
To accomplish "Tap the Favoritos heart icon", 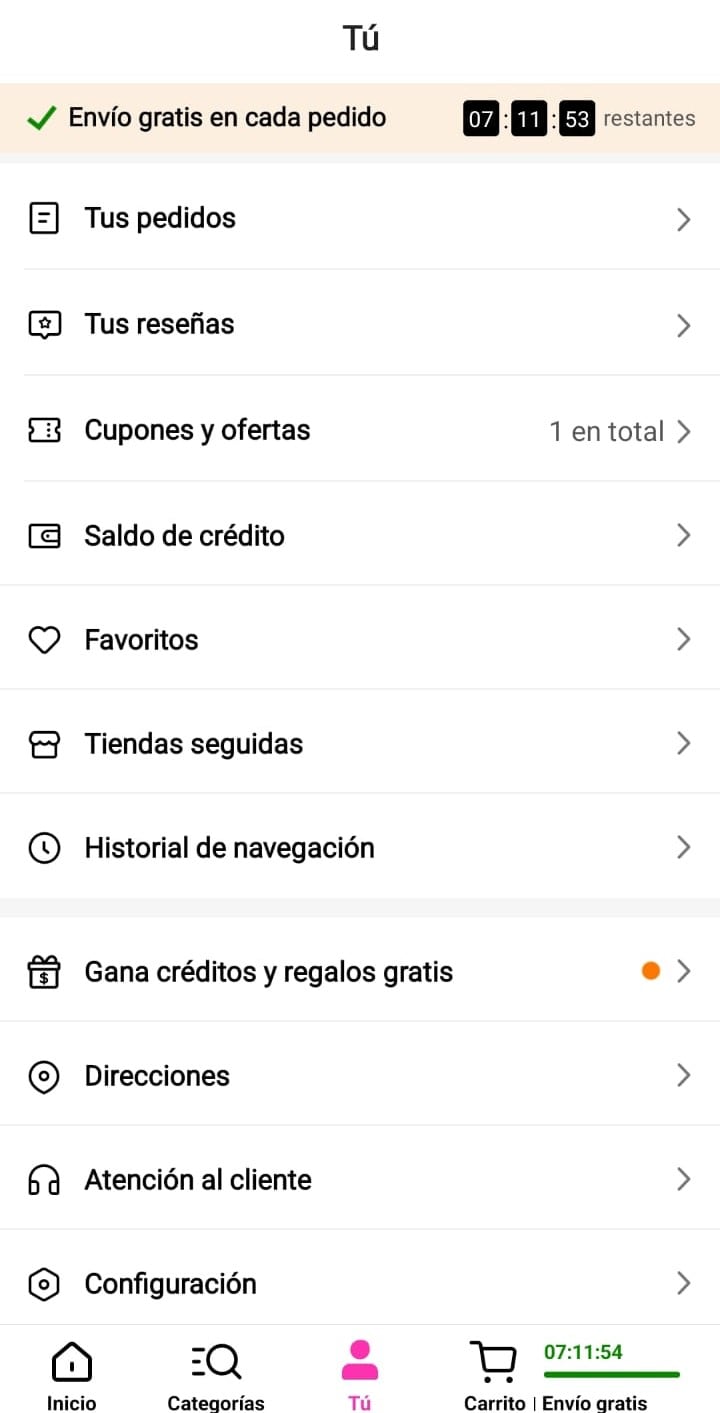I will point(44,640).
